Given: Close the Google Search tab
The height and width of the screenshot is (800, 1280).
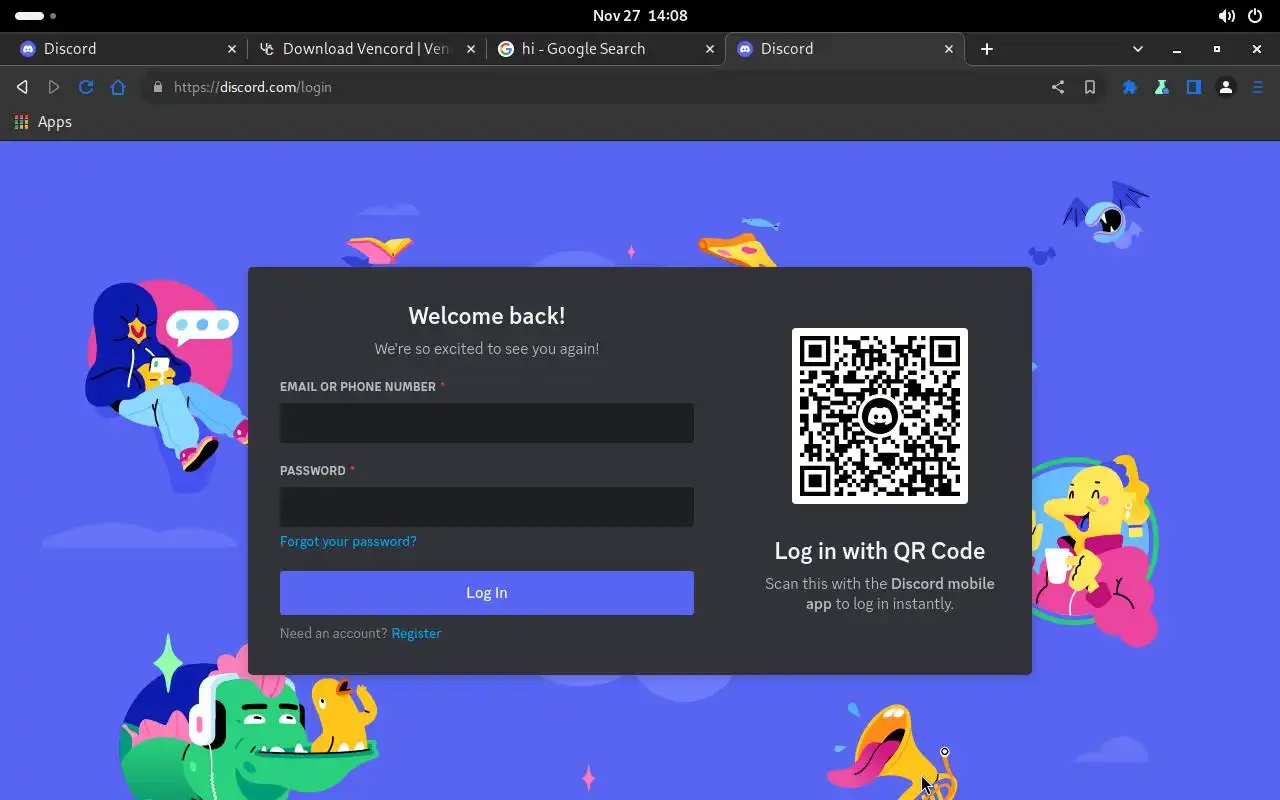Looking at the screenshot, I should click(x=710, y=49).
